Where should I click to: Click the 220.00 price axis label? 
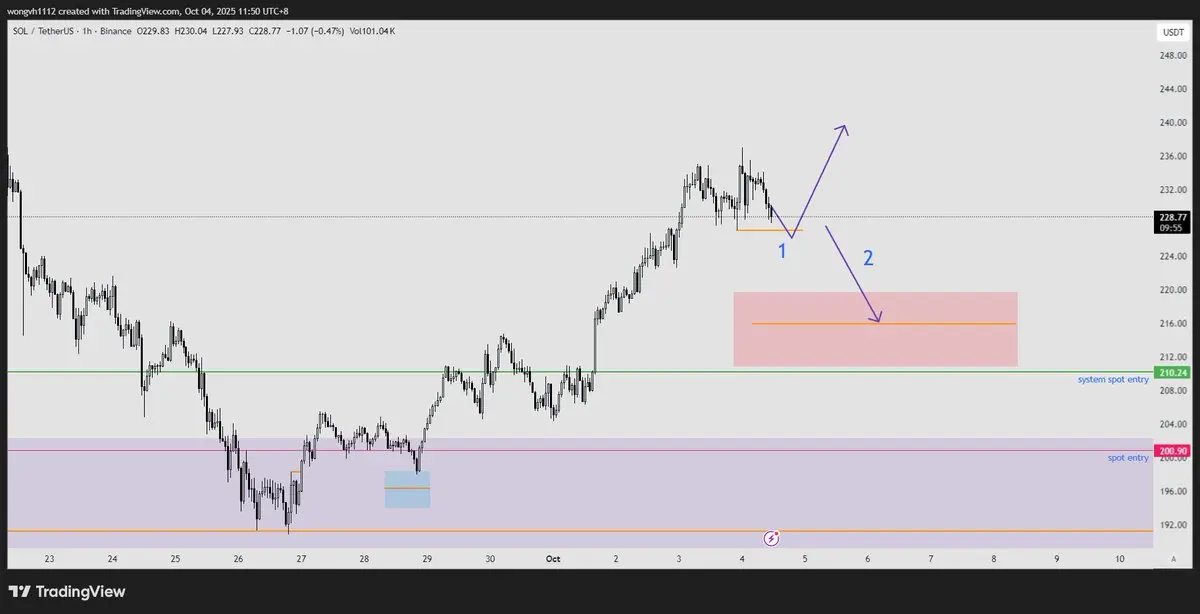pos(1172,290)
